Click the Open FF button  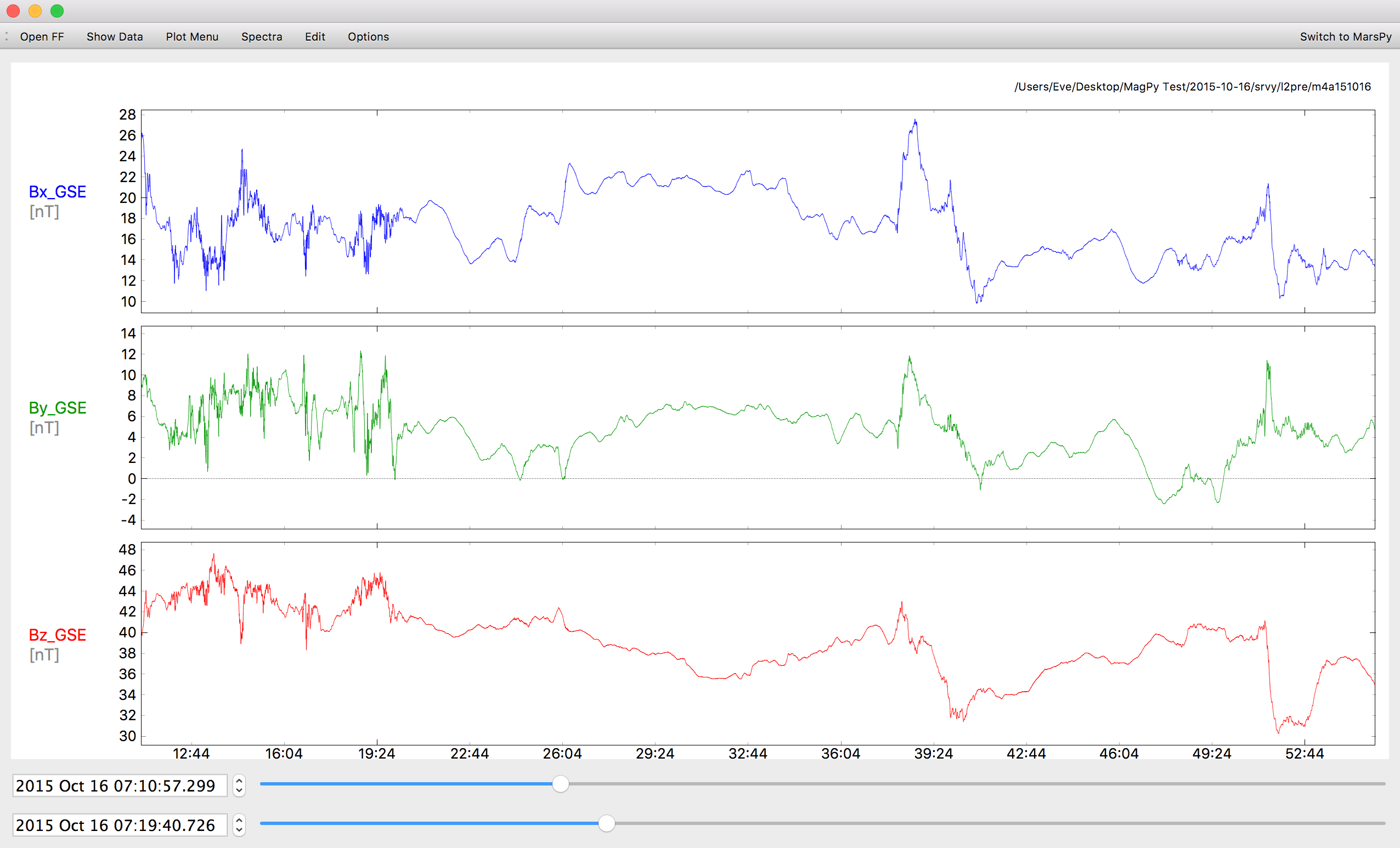(x=42, y=36)
